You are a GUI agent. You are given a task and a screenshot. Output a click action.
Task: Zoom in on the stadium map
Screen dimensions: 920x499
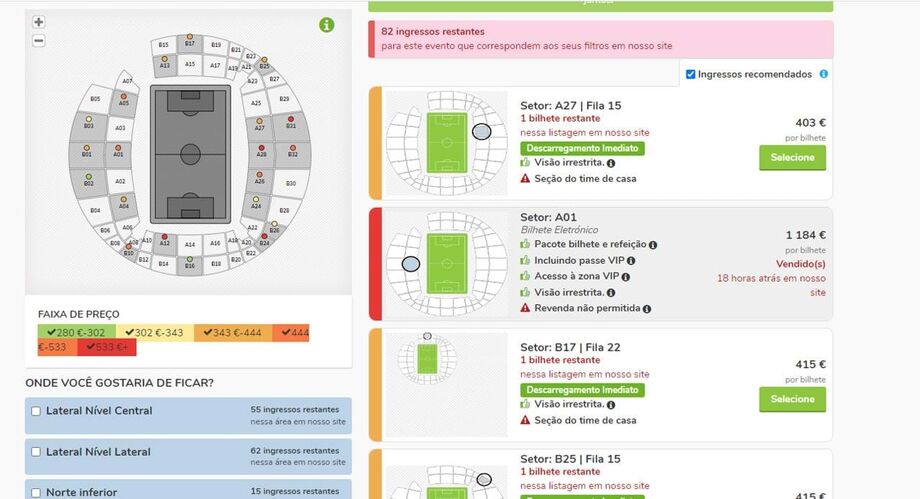[39, 22]
